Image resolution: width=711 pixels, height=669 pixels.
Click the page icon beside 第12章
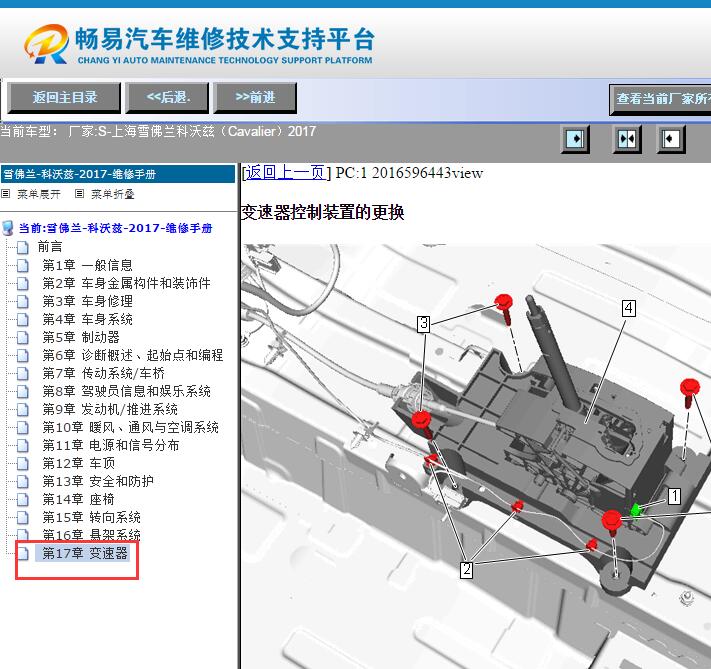(23, 464)
